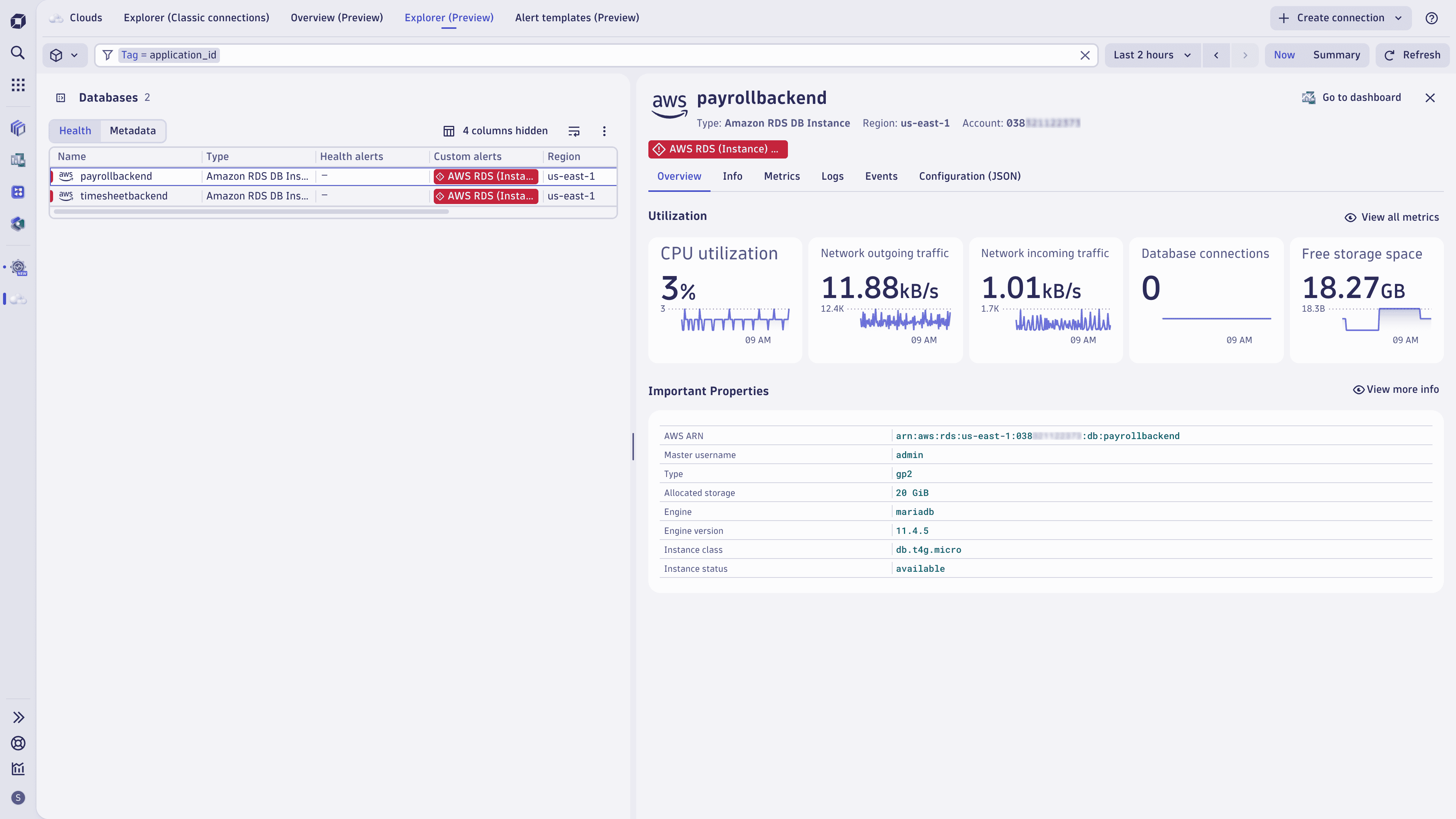
Task: Open the Dynatrace home logo
Action: click(x=18, y=21)
